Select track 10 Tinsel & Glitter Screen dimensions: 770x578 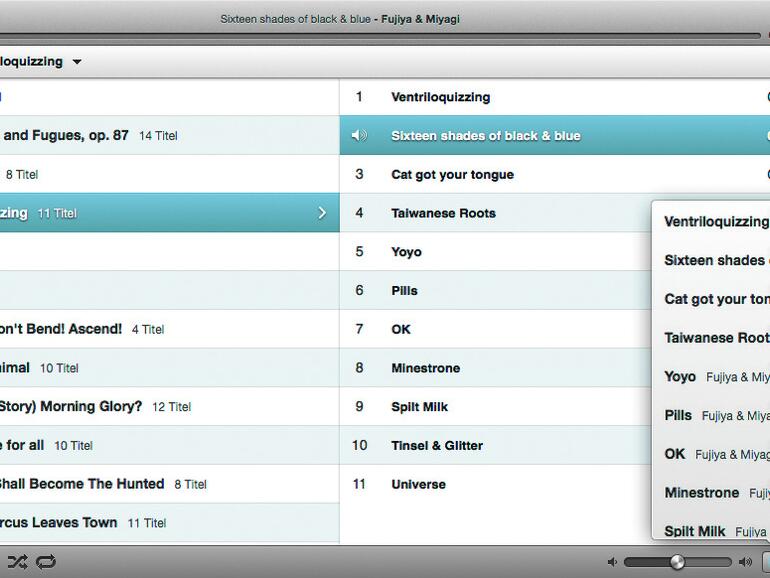coord(495,445)
